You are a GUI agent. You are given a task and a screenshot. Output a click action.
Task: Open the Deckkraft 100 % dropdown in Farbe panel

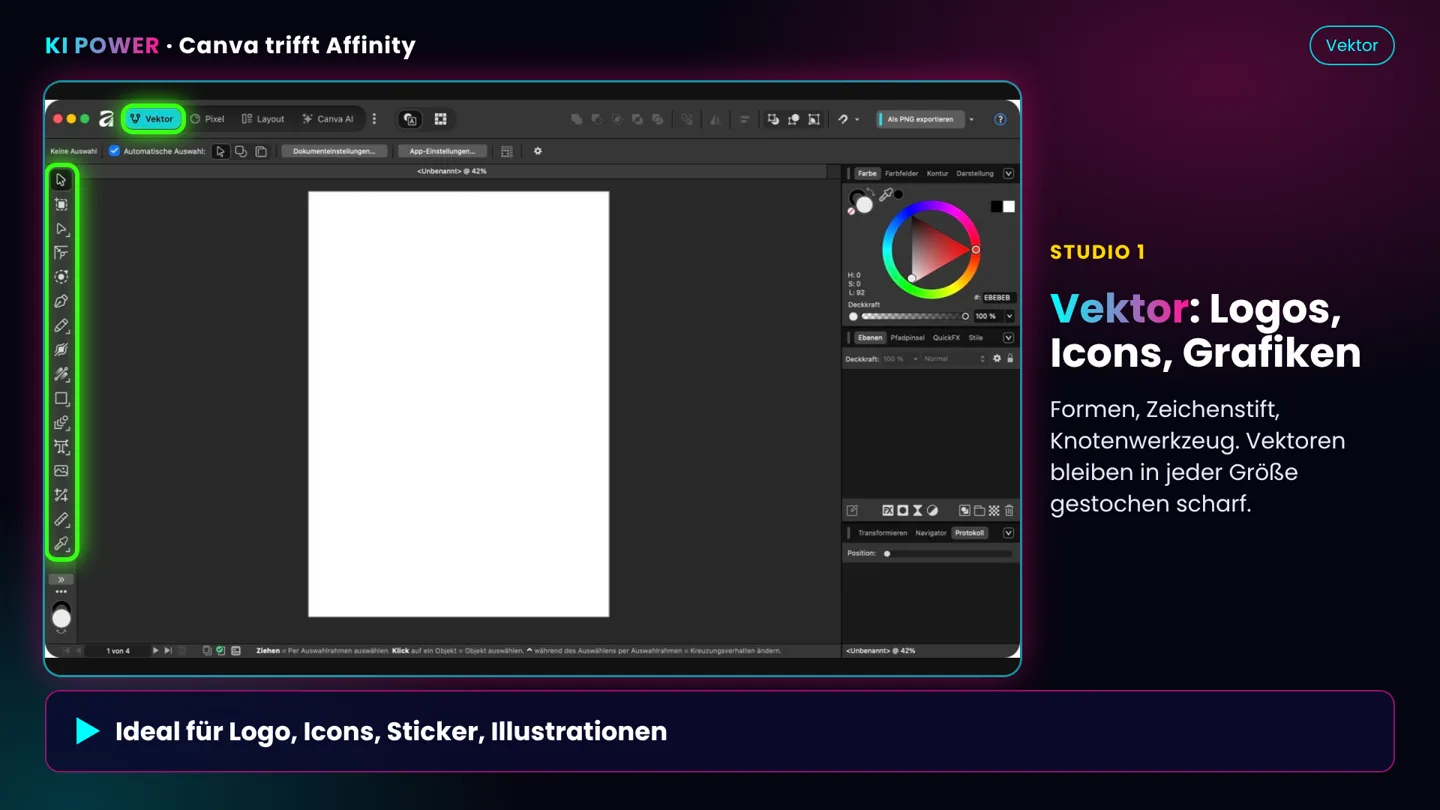coord(1009,316)
